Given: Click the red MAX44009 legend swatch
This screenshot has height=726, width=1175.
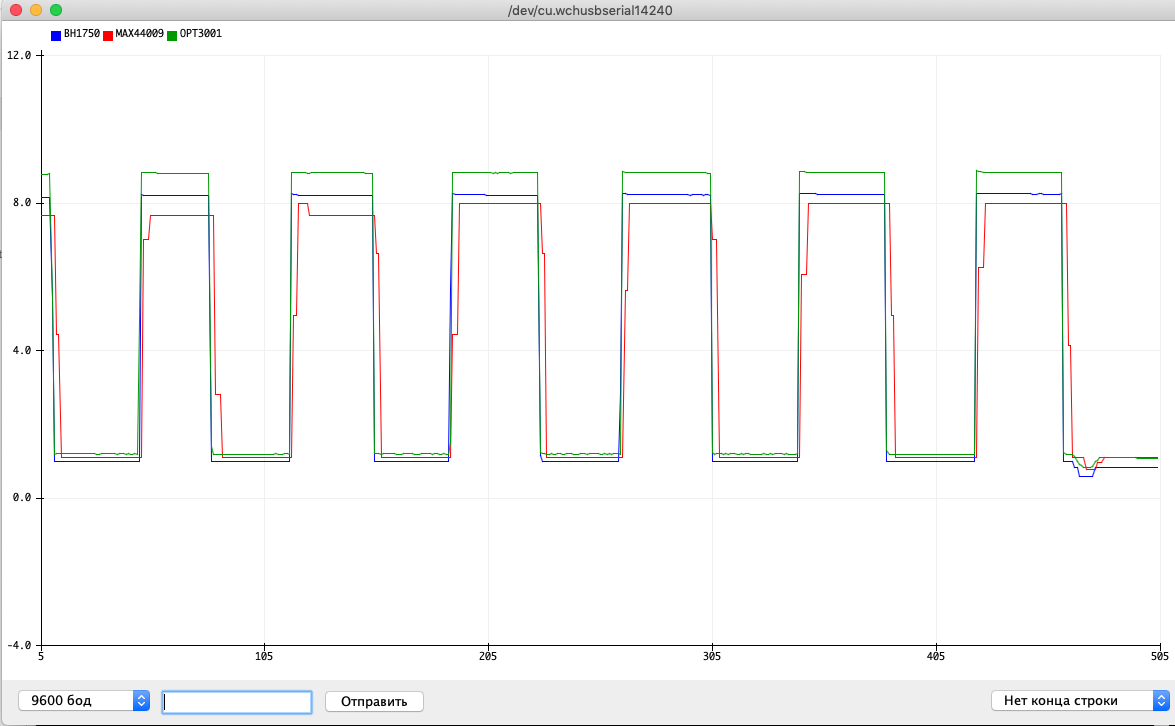Looking at the screenshot, I should click(x=108, y=35).
